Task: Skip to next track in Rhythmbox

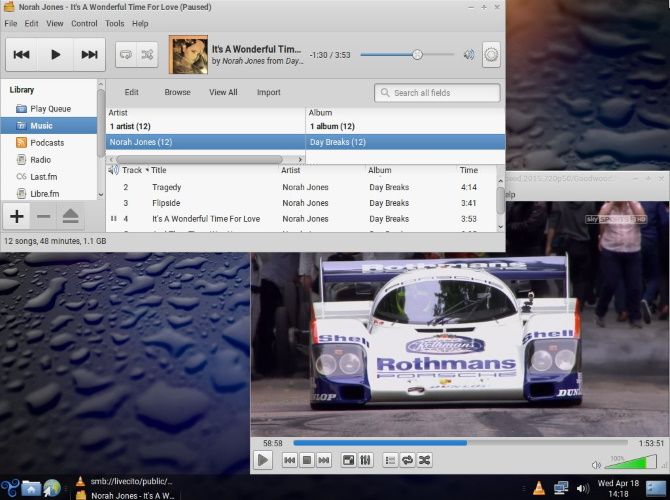Action: [89, 54]
